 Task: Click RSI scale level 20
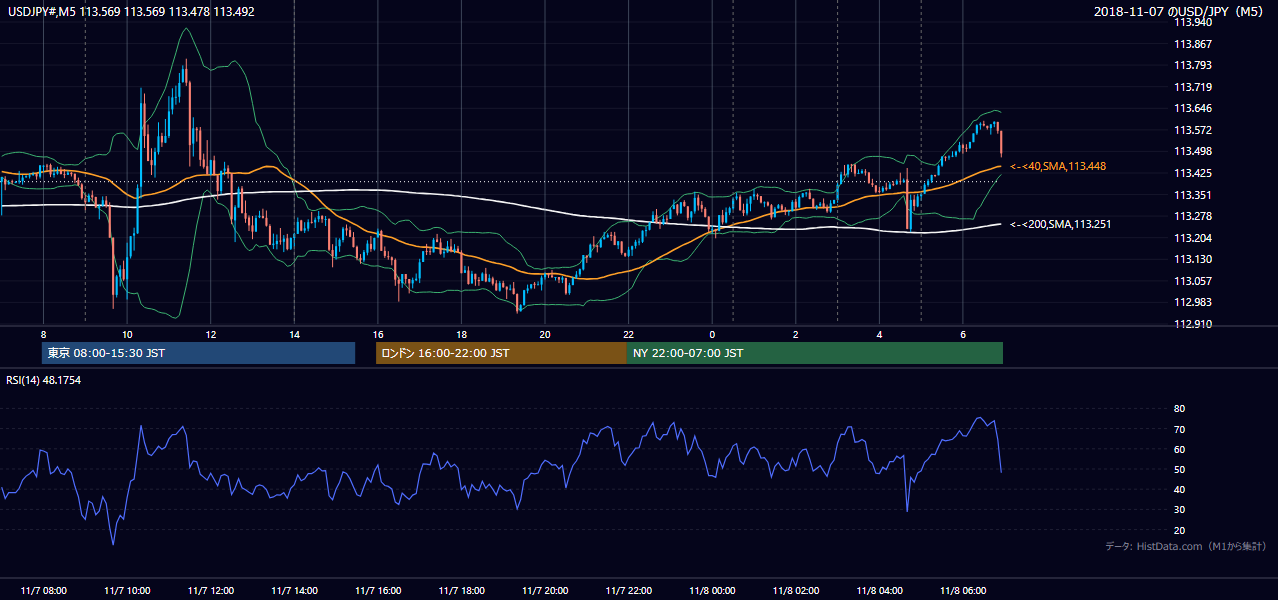click(x=1179, y=530)
